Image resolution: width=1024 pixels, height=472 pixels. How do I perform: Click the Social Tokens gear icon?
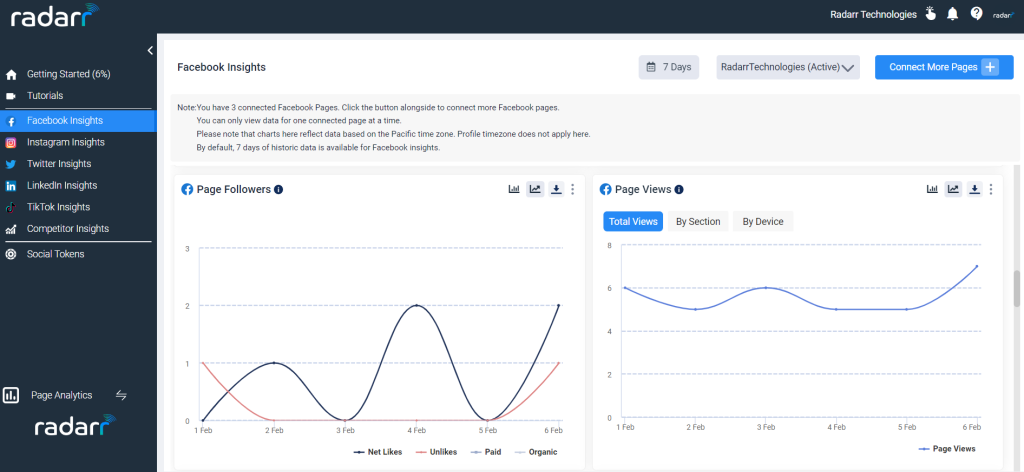coord(10,255)
